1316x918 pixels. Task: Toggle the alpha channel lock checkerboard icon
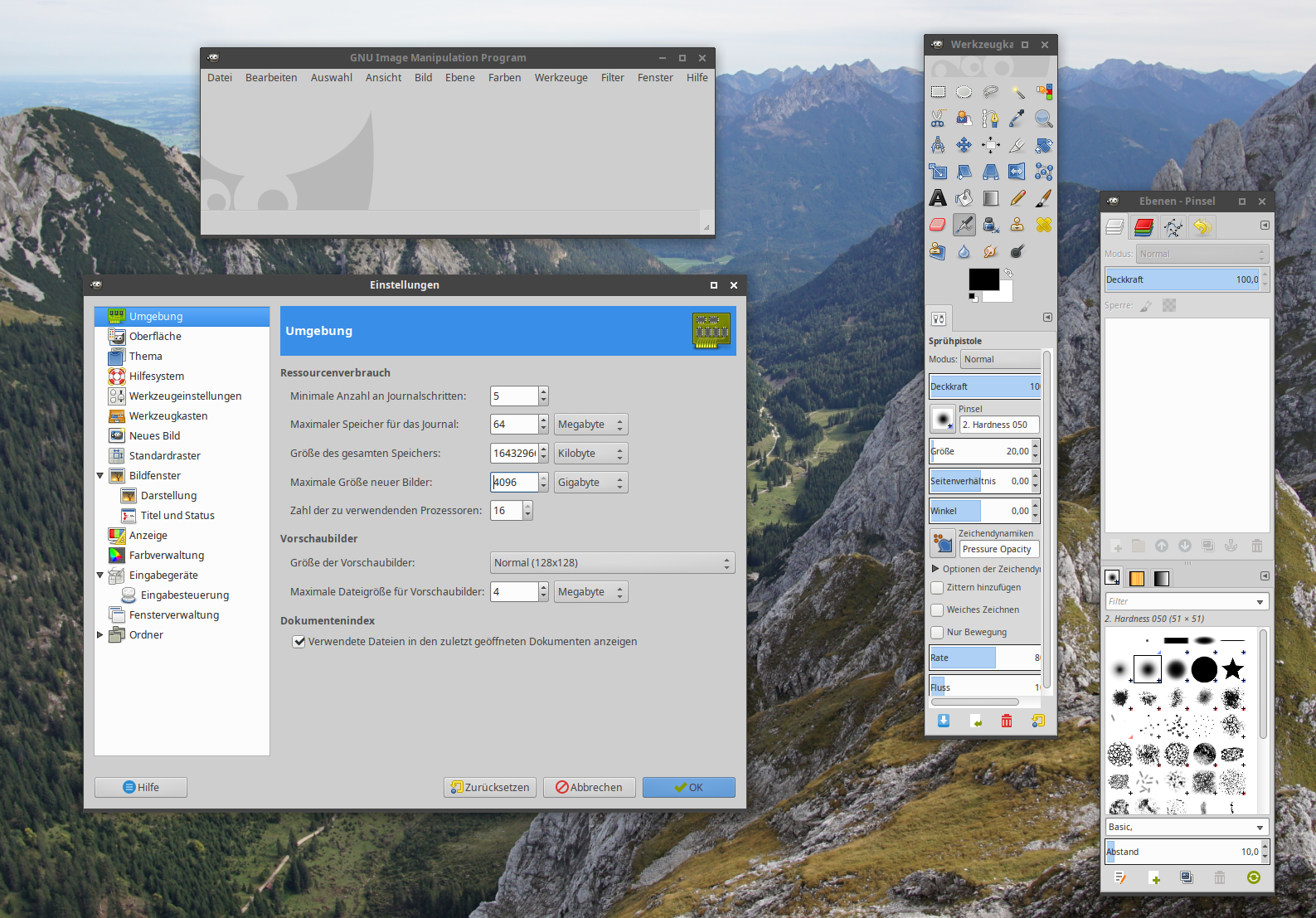point(1169,305)
